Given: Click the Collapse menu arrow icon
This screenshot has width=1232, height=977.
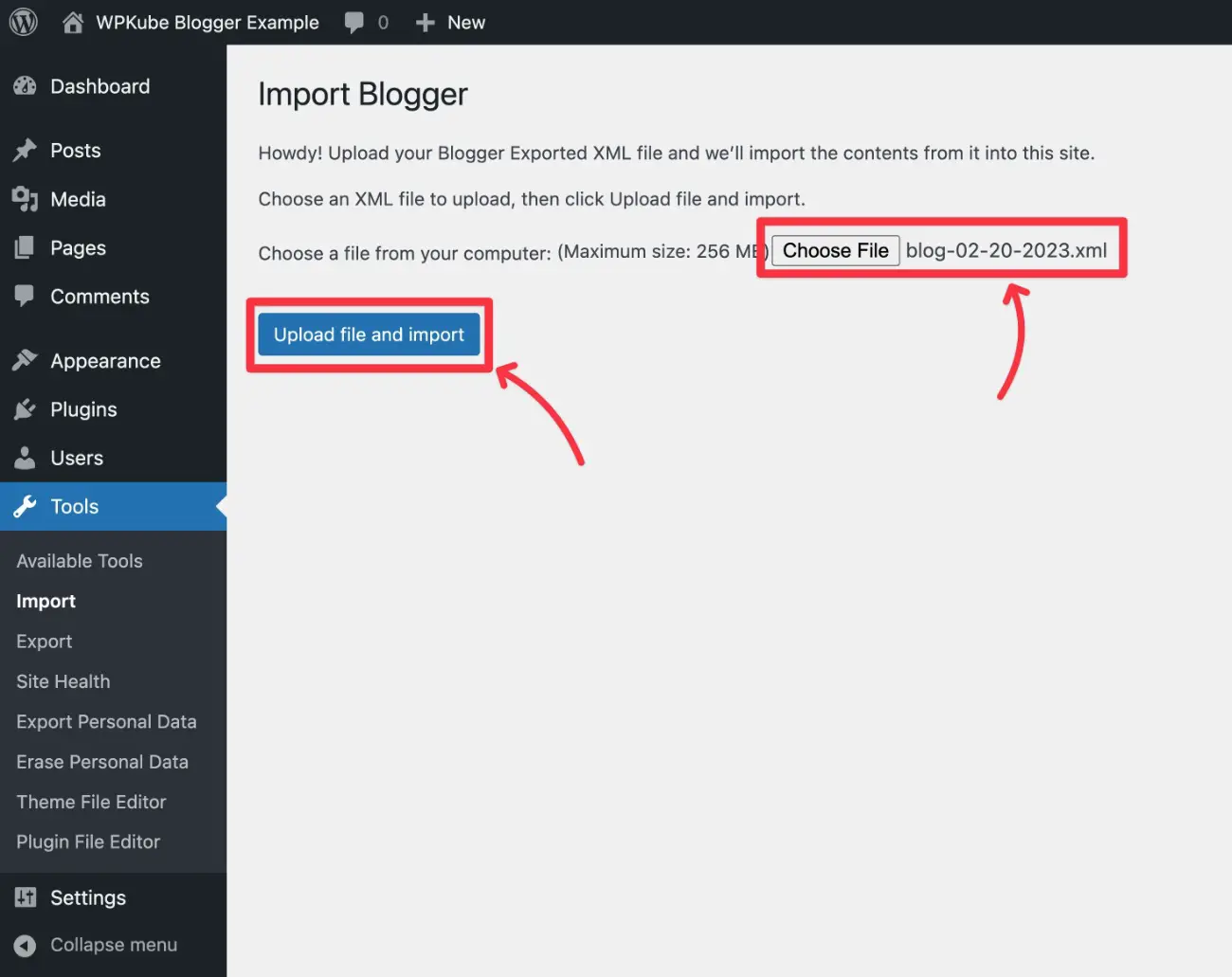Looking at the screenshot, I should tap(25, 945).
